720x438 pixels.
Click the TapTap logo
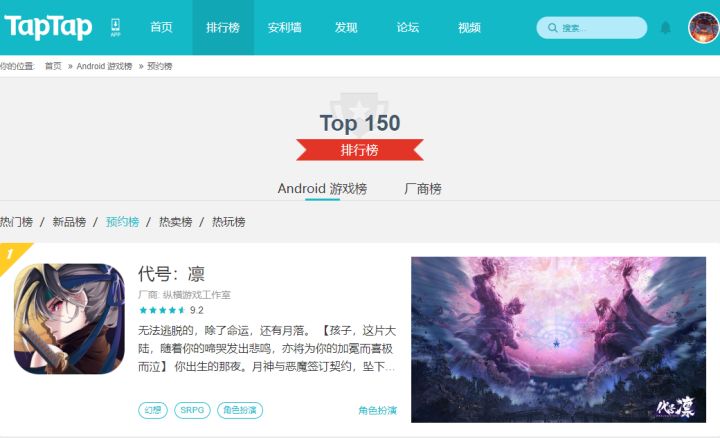click(48, 27)
